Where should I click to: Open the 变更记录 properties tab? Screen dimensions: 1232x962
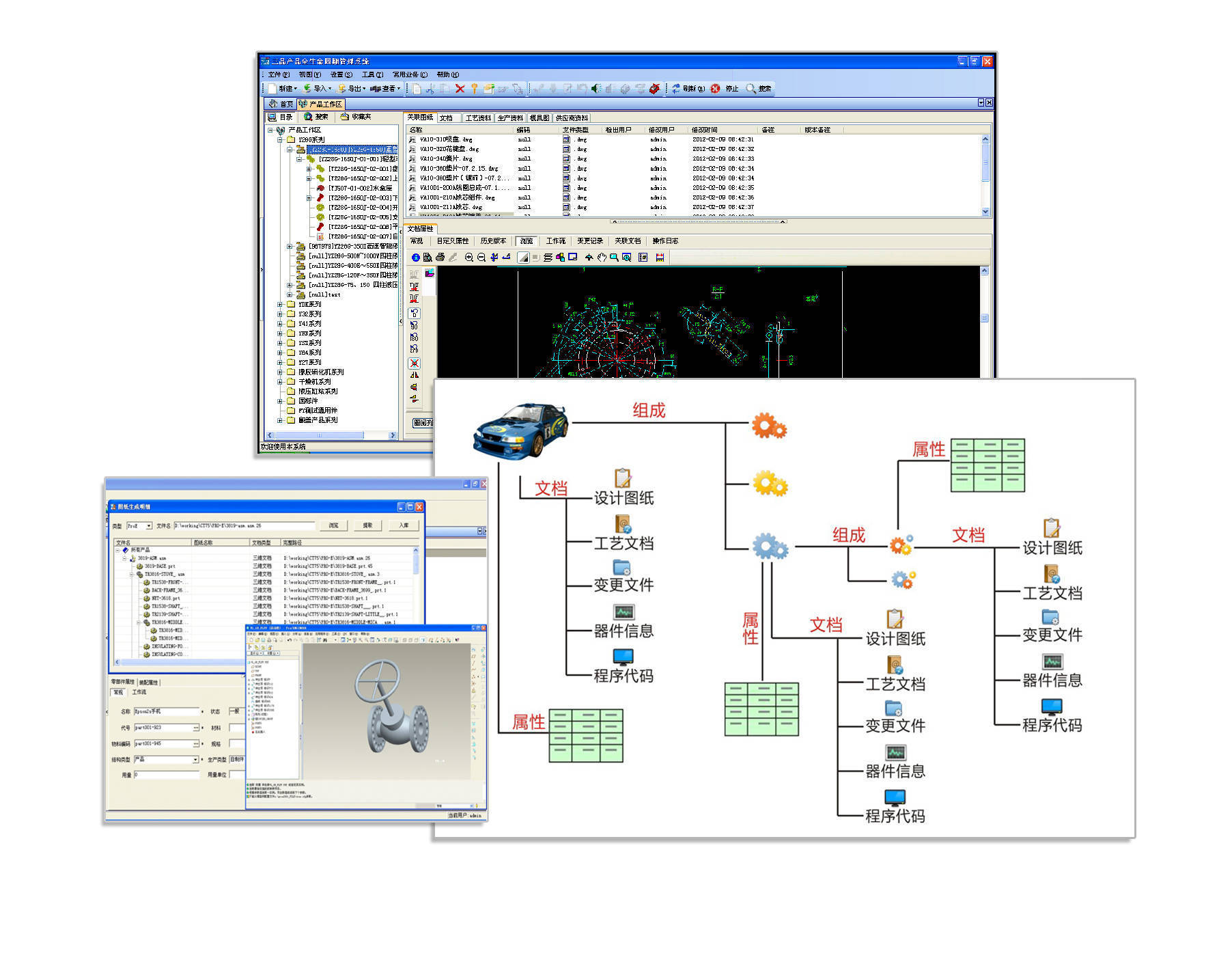[590, 241]
